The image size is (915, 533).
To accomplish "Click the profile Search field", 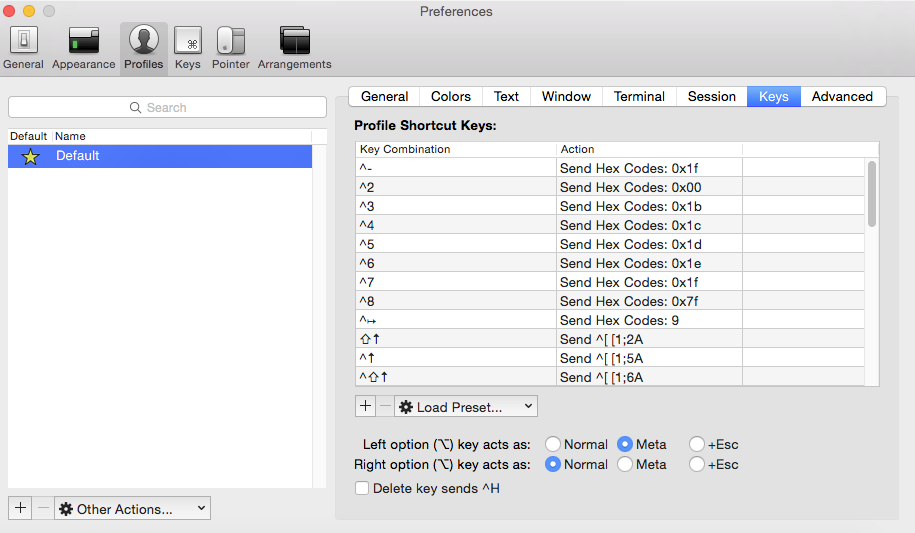I will (x=167, y=107).
